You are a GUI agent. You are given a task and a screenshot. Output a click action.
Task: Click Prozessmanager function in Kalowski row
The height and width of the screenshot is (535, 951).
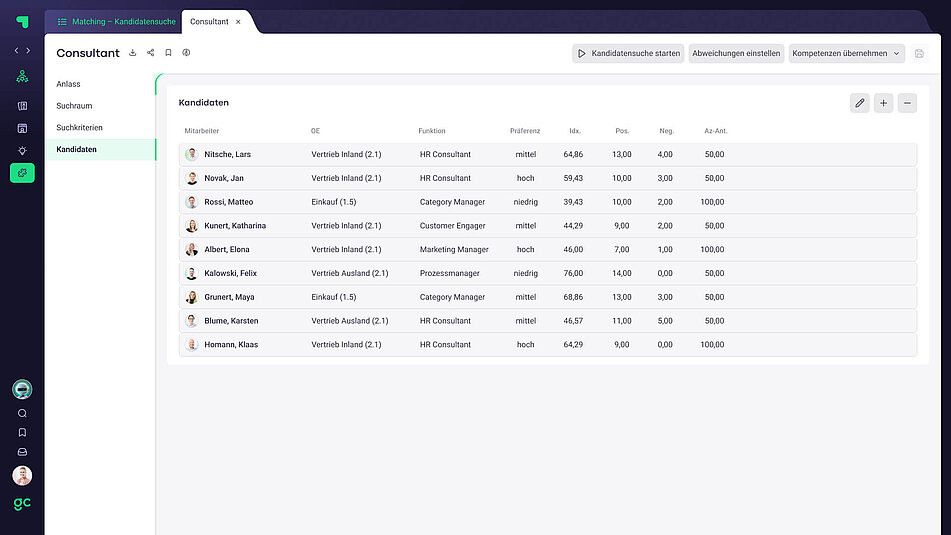click(449, 274)
